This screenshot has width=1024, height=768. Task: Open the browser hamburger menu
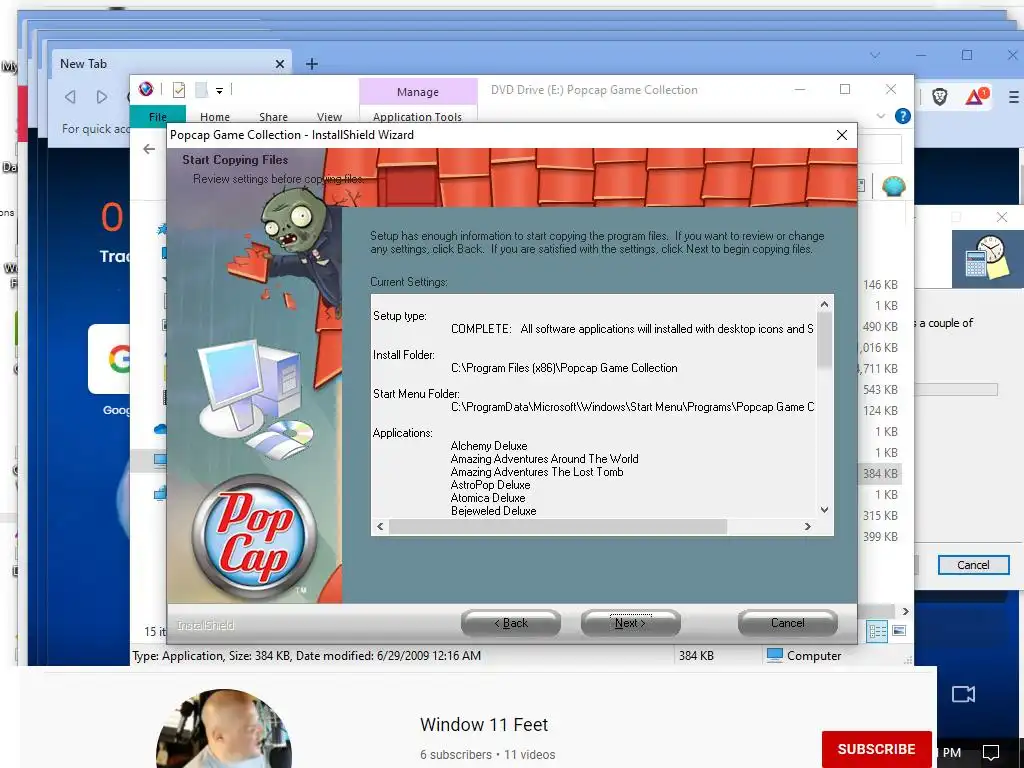tap(1014, 97)
